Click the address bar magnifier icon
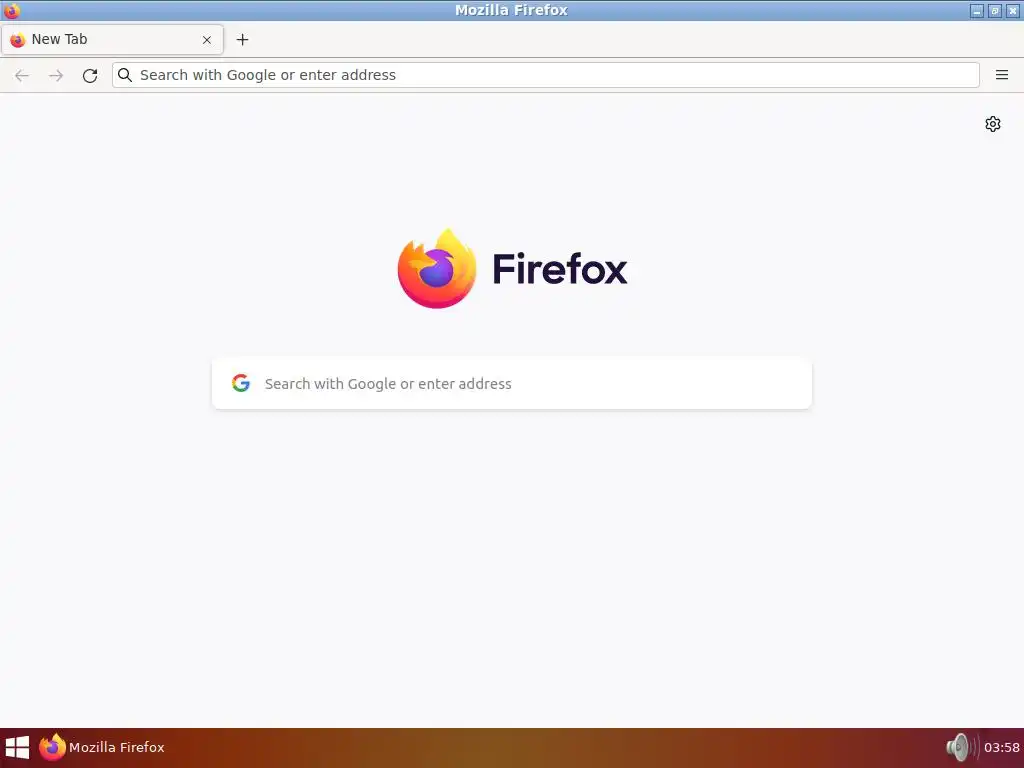This screenshot has width=1024, height=768. click(x=125, y=75)
